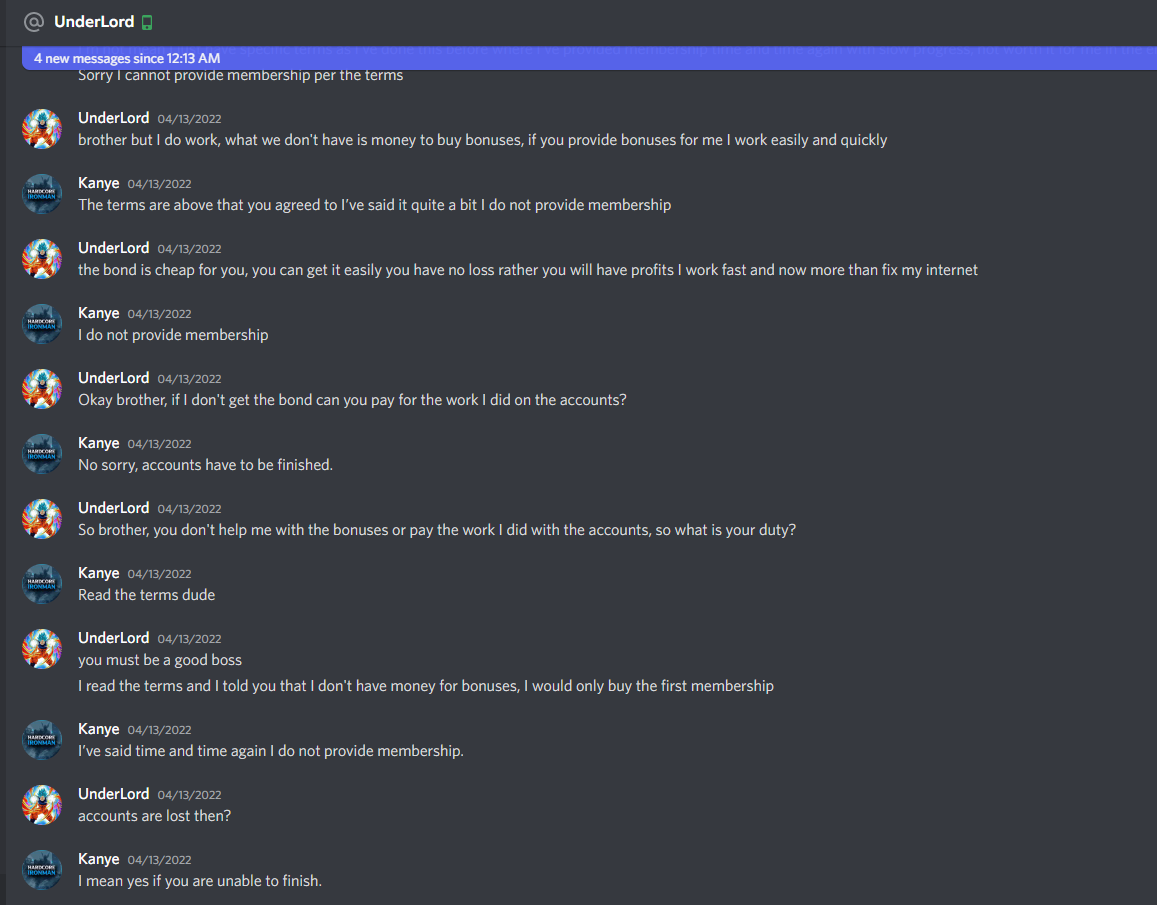Viewport: 1157px width, 905px height.
Task: Click UnderLord avatar next to 'you must be a good boss'
Action: click(x=42, y=649)
